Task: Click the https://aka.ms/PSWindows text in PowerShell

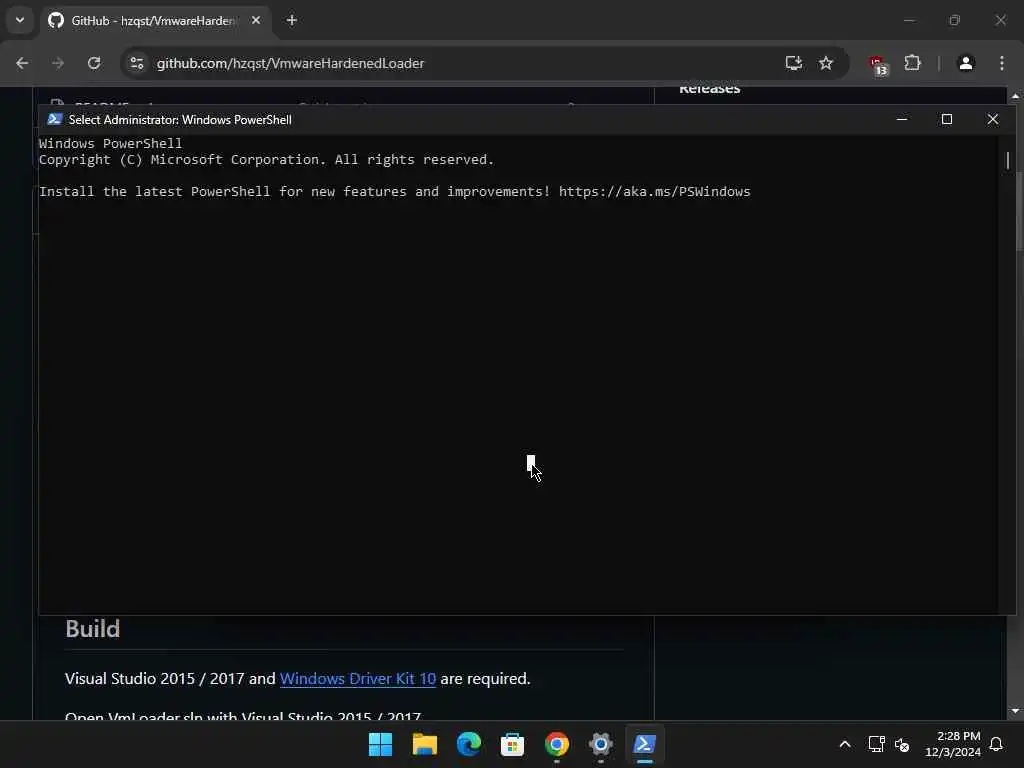Action: tap(654, 191)
